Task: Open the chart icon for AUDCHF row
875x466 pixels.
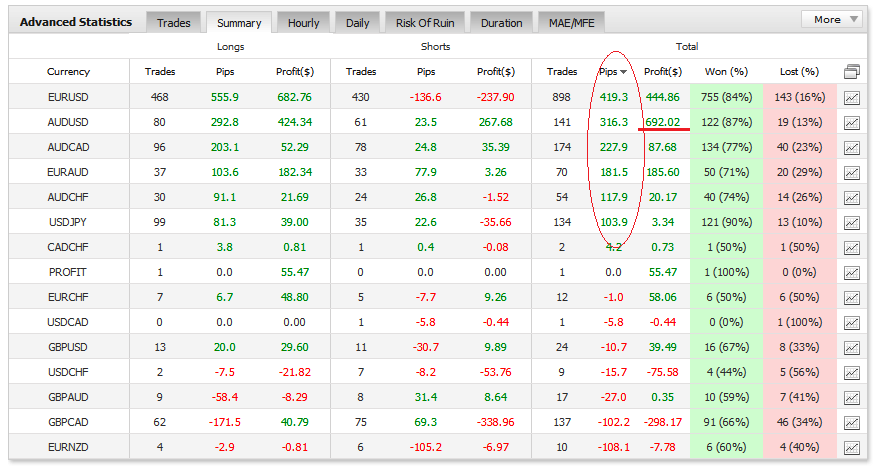Action: click(x=852, y=198)
